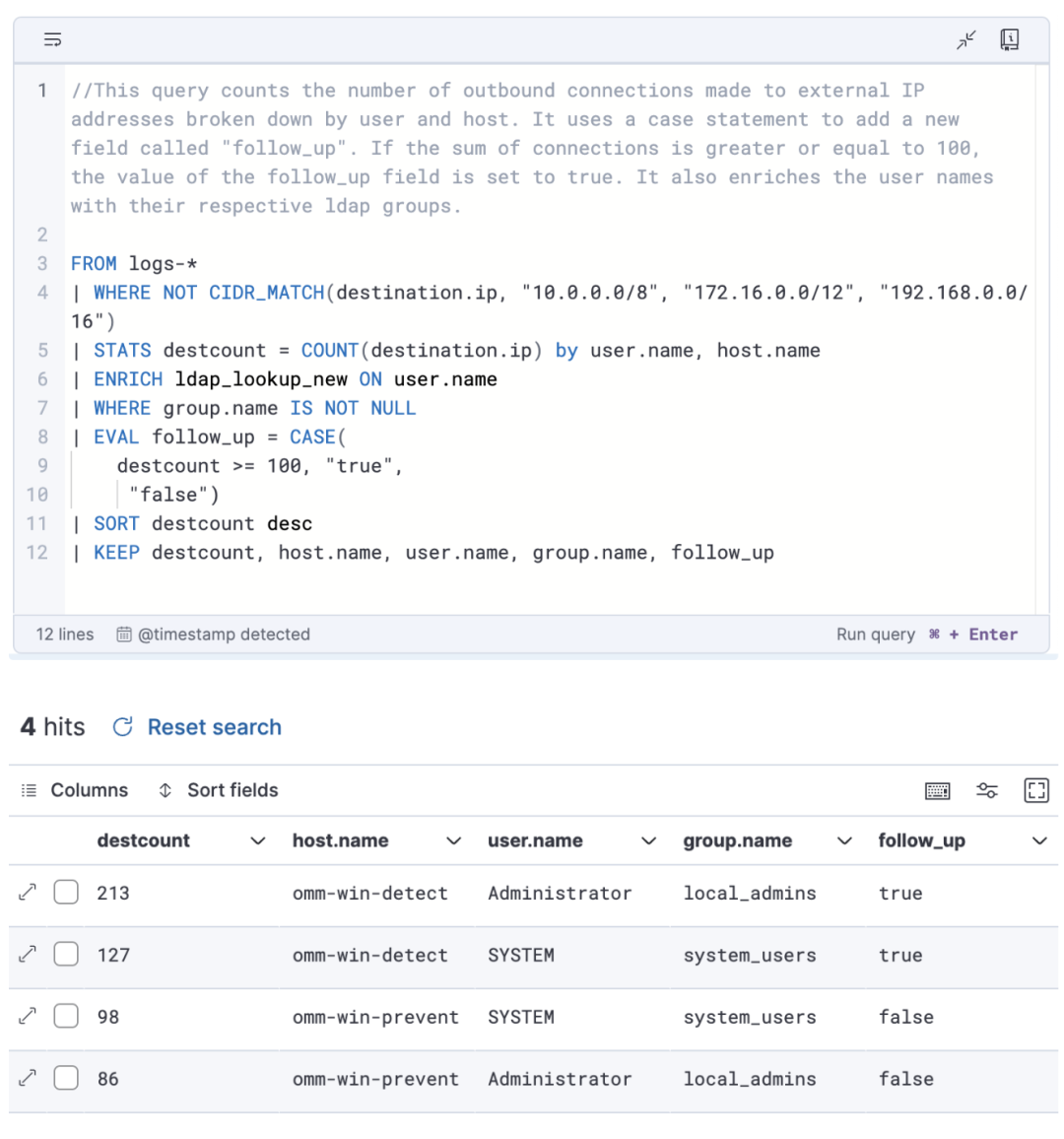Open the Sort fields button
The height and width of the screenshot is (1139, 1064).
(x=219, y=790)
